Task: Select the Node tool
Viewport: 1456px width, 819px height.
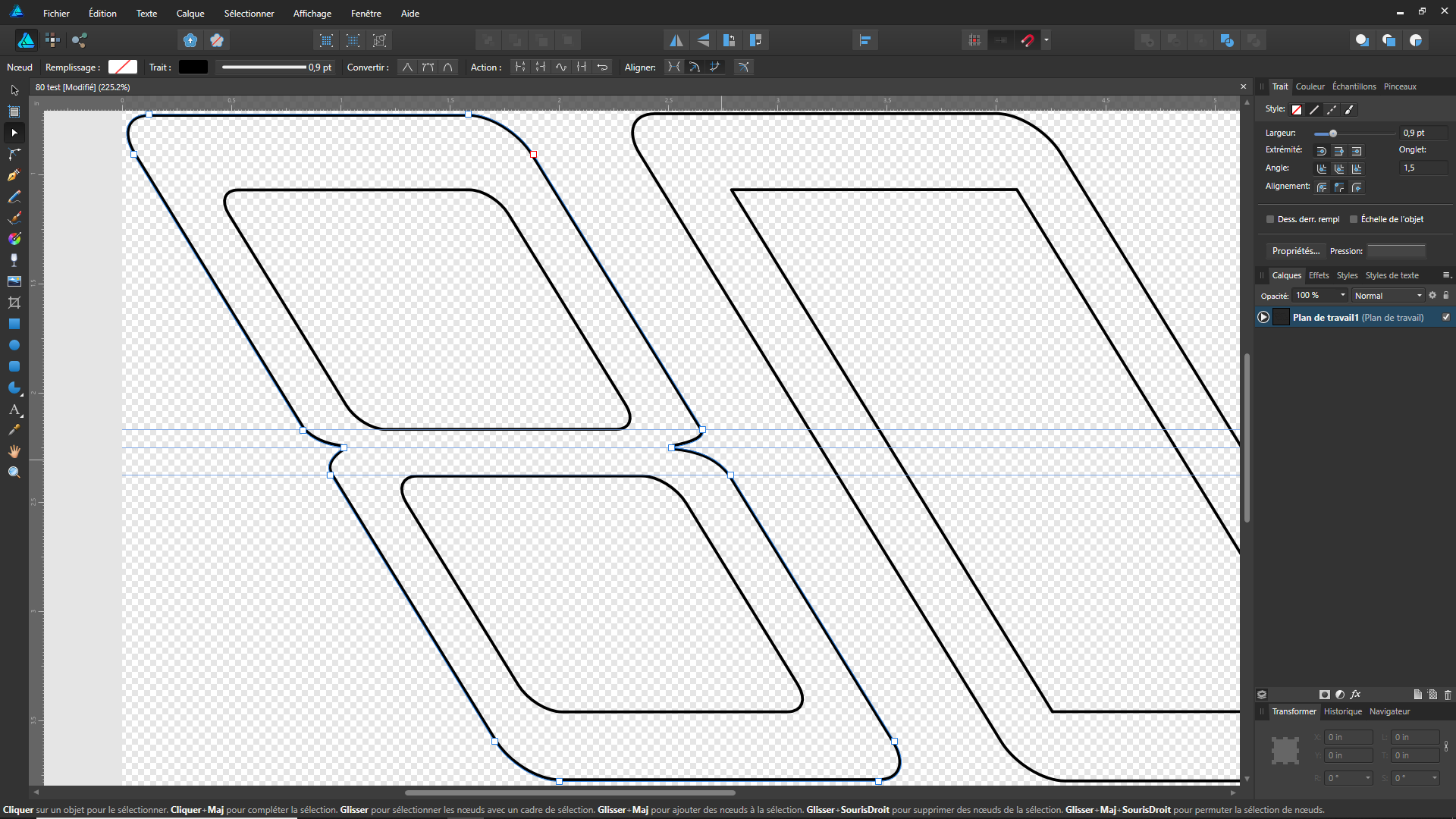Action: (14, 133)
